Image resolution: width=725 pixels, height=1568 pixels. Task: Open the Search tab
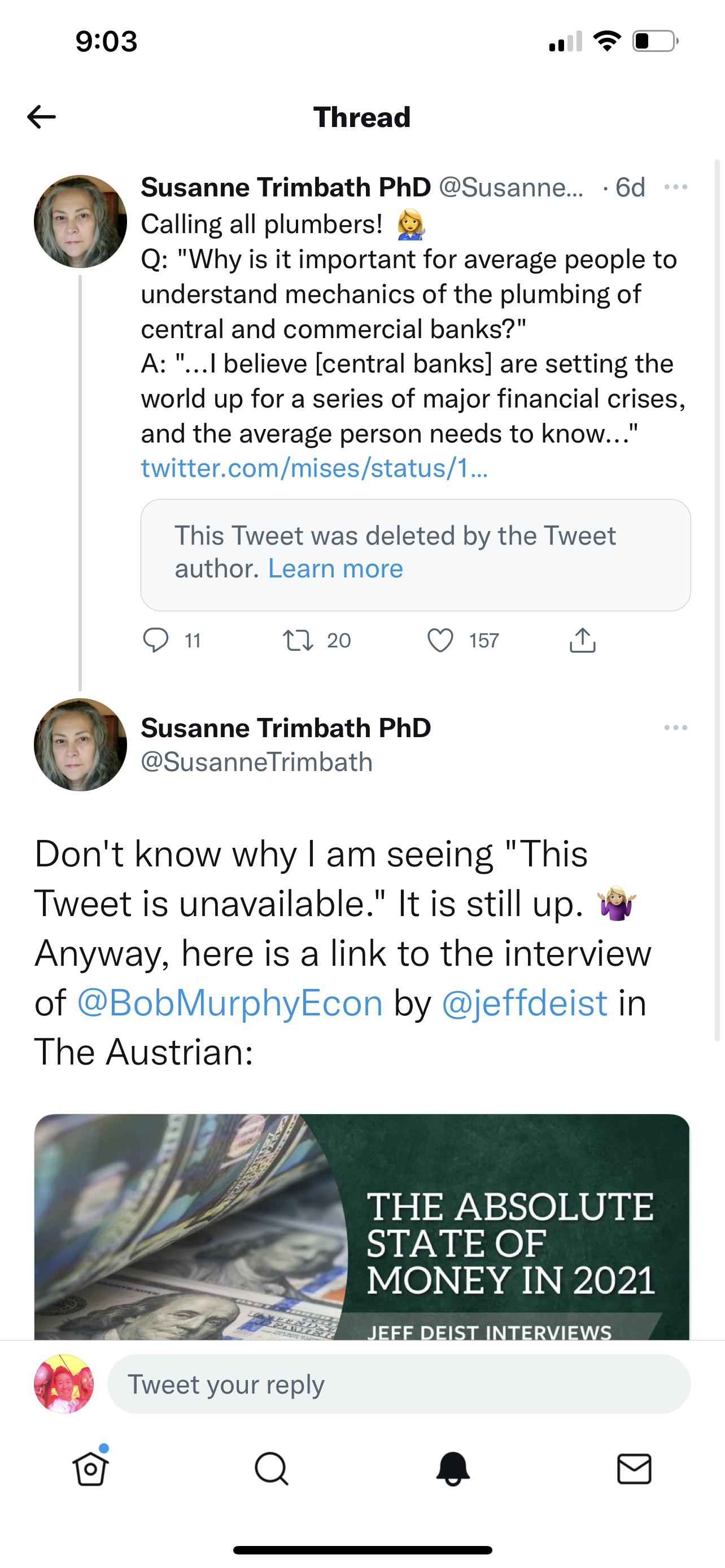point(272,1469)
